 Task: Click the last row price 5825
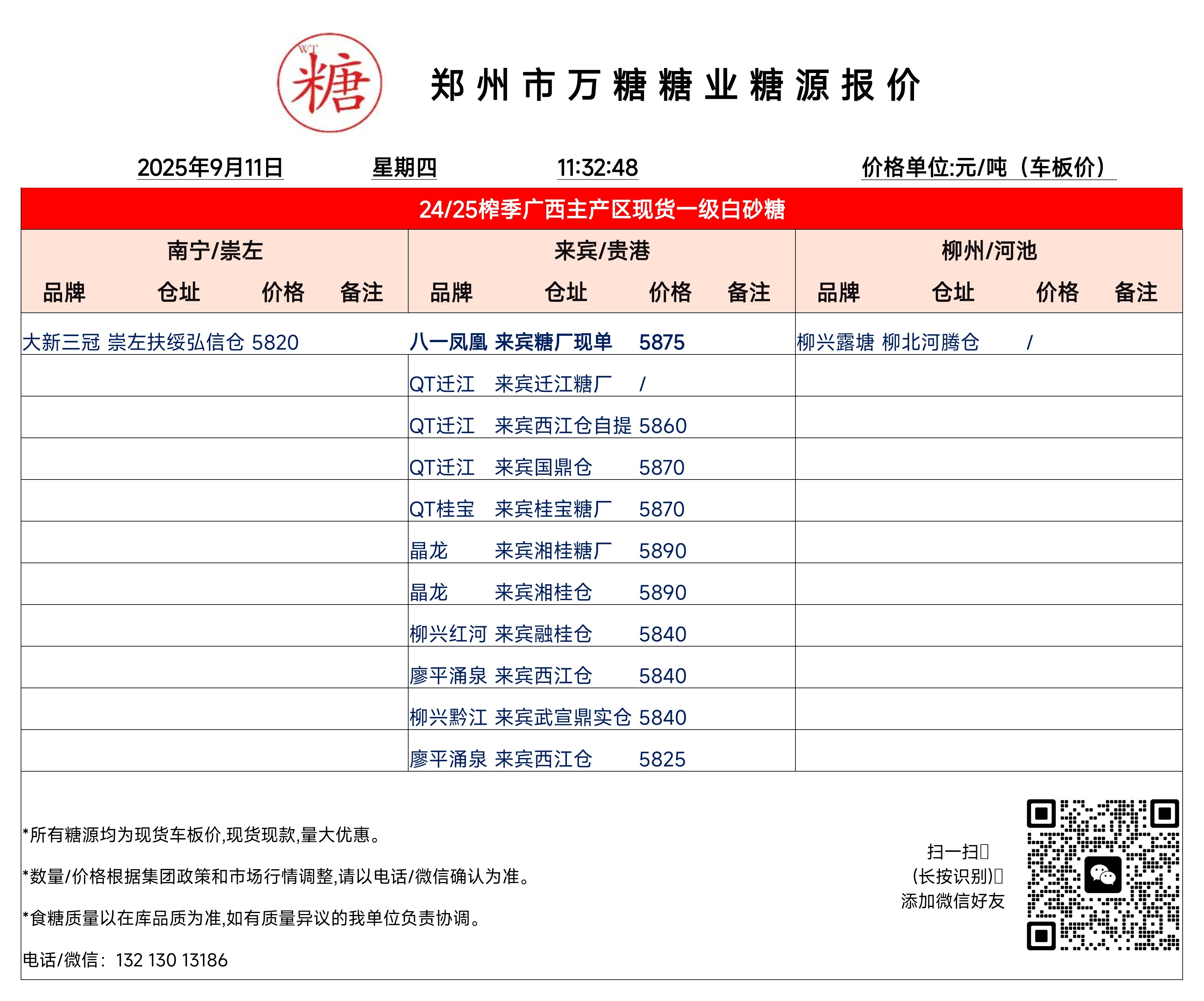[x=662, y=760]
